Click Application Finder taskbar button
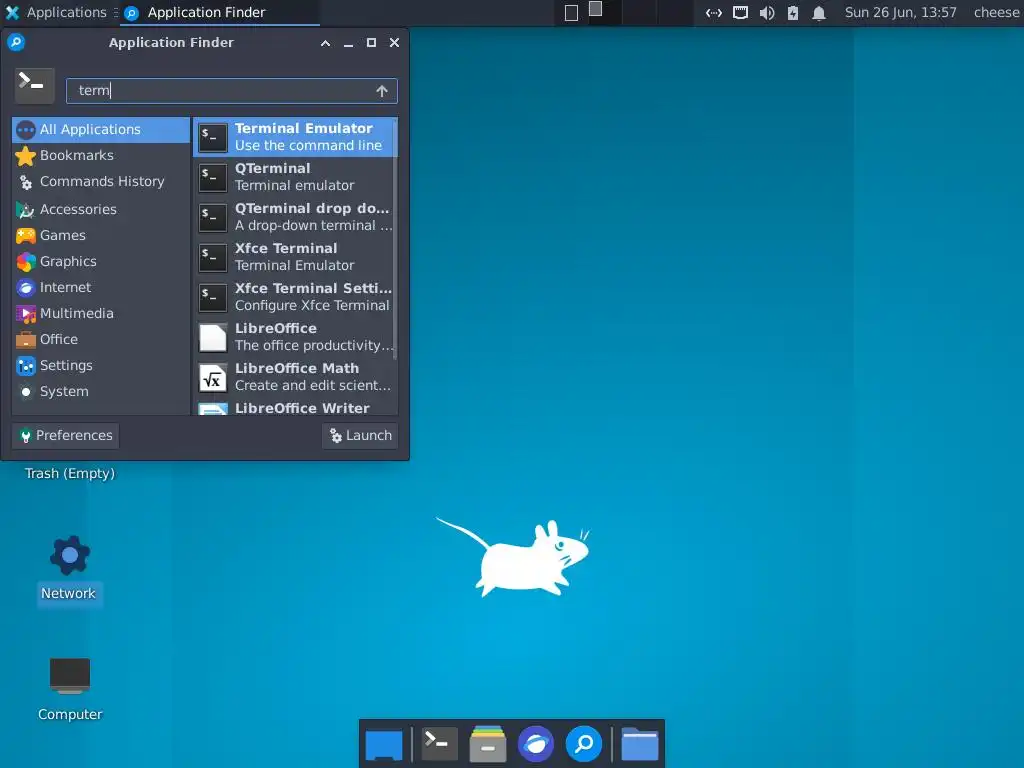1024x768 pixels. click(220, 12)
